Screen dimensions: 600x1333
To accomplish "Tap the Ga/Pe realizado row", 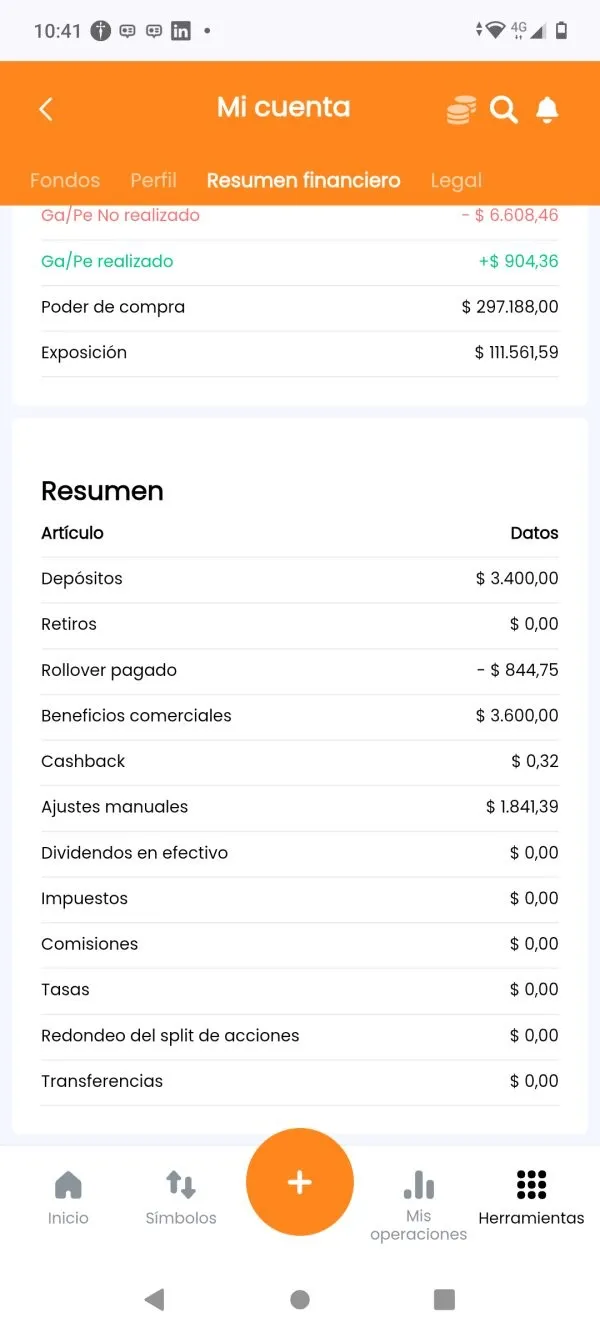I will pos(300,262).
